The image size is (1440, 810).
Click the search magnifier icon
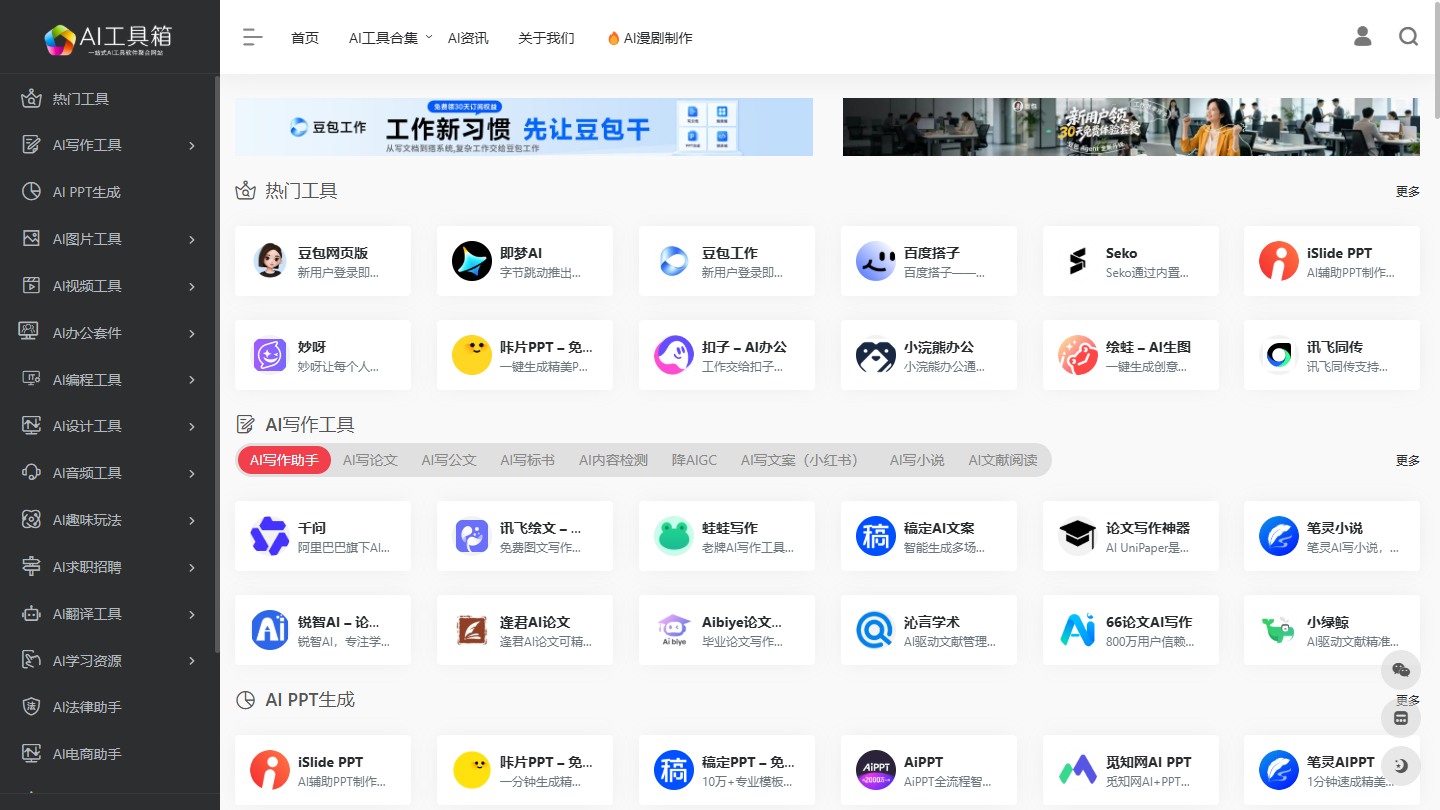point(1408,37)
